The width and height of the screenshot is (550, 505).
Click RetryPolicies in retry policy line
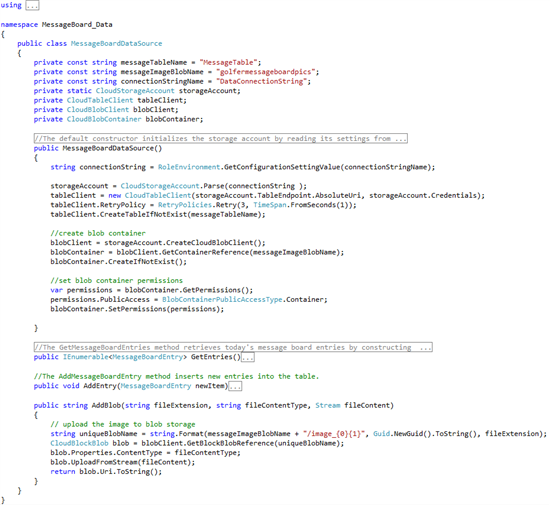(x=185, y=205)
